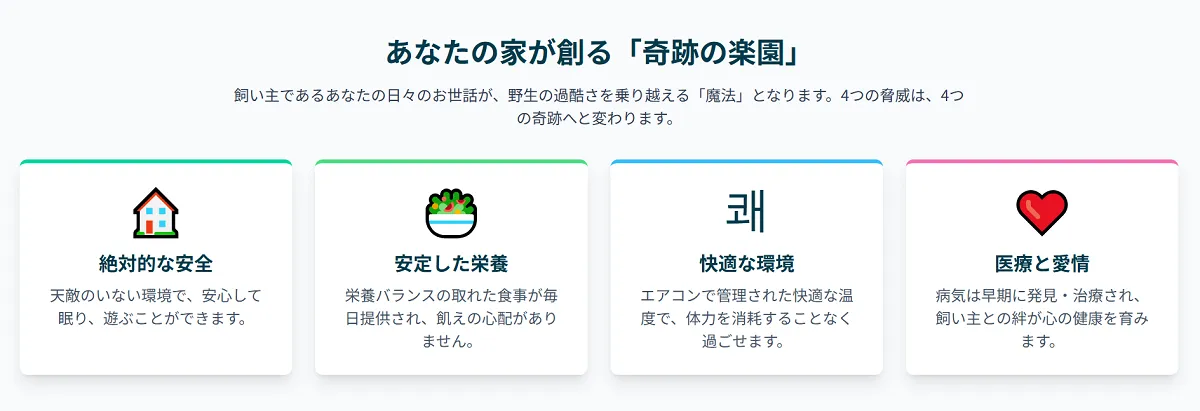Image resolution: width=1200 pixels, height=411 pixels.
Task: Select the 医療と愛情 card heading
Action: (x=1042, y=265)
